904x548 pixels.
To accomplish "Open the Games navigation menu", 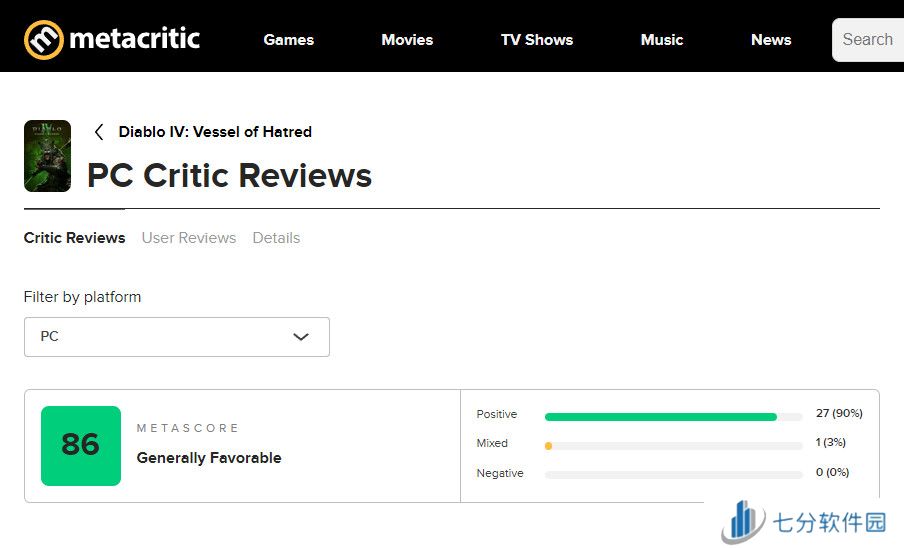I will [x=289, y=40].
